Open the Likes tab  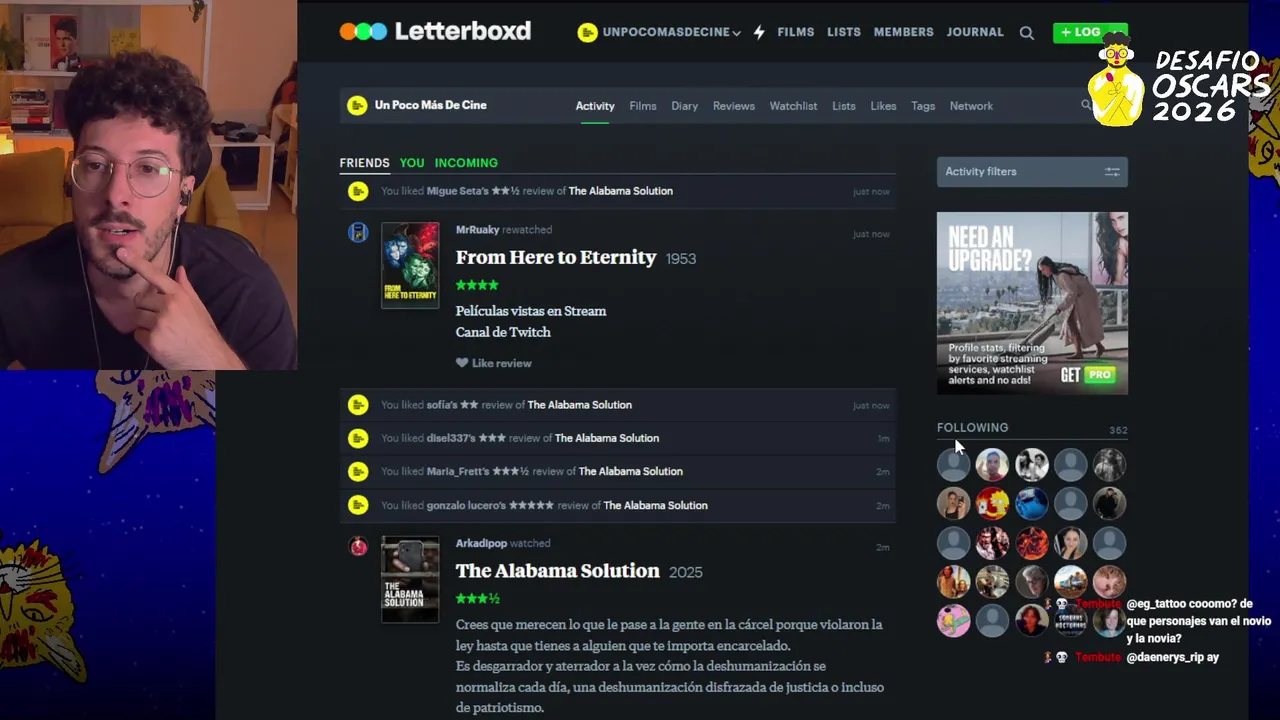pyautogui.click(x=883, y=106)
